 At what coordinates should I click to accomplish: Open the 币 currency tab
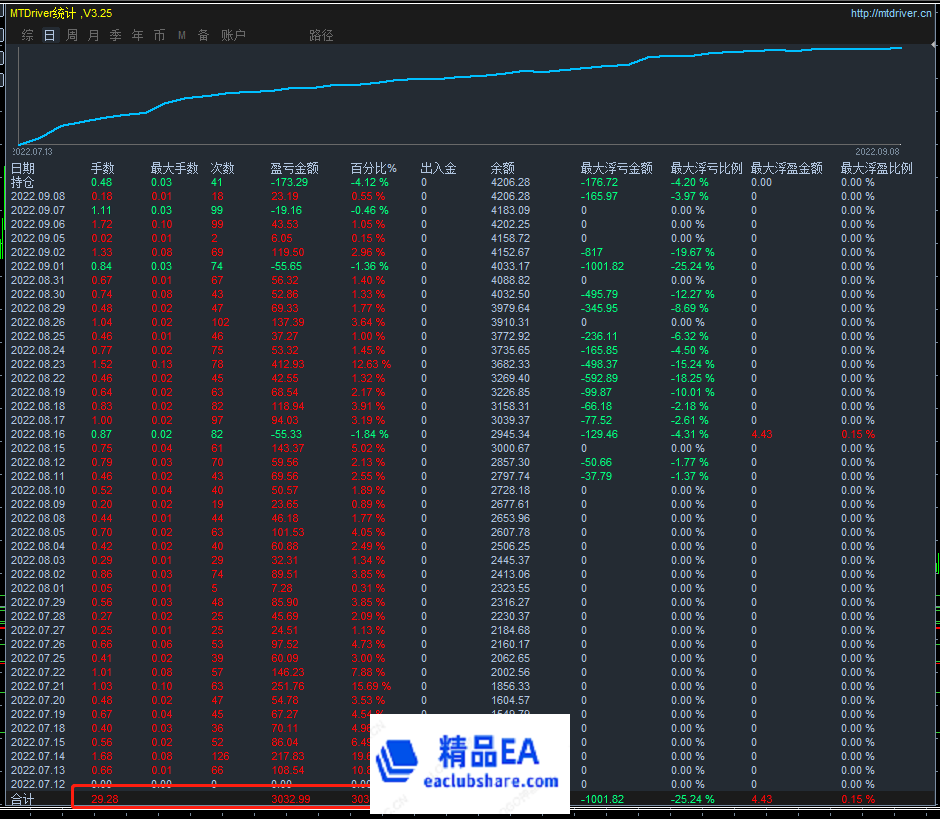click(159, 35)
